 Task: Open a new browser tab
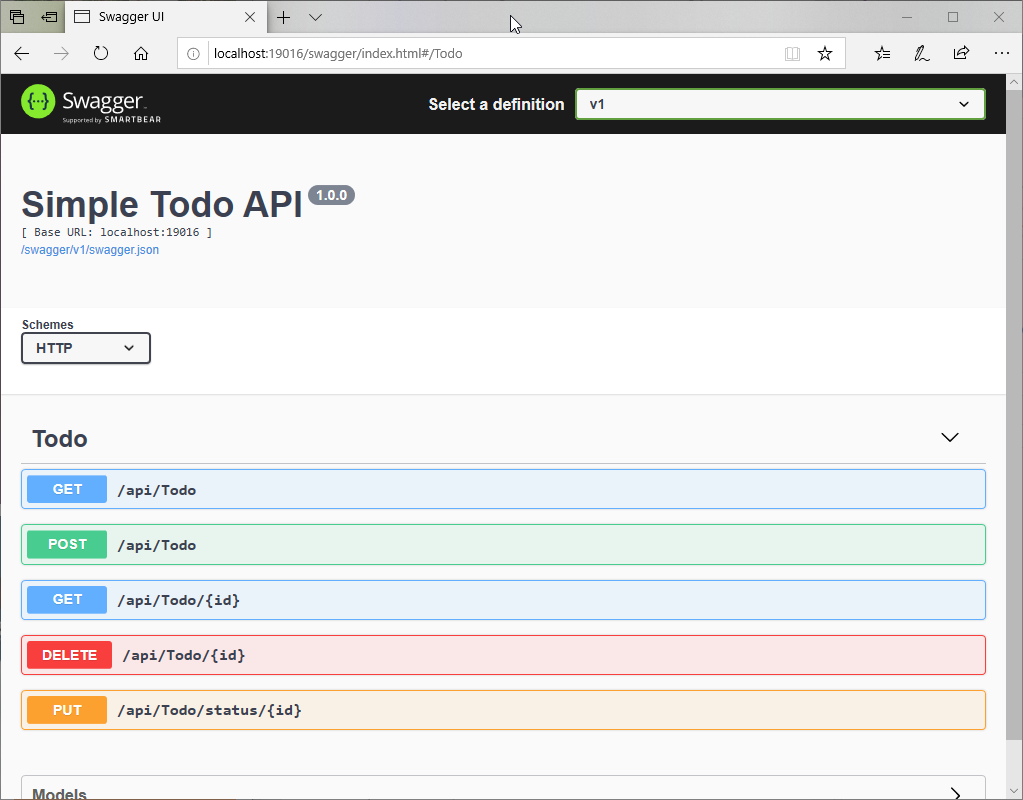[x=284, y=17]
